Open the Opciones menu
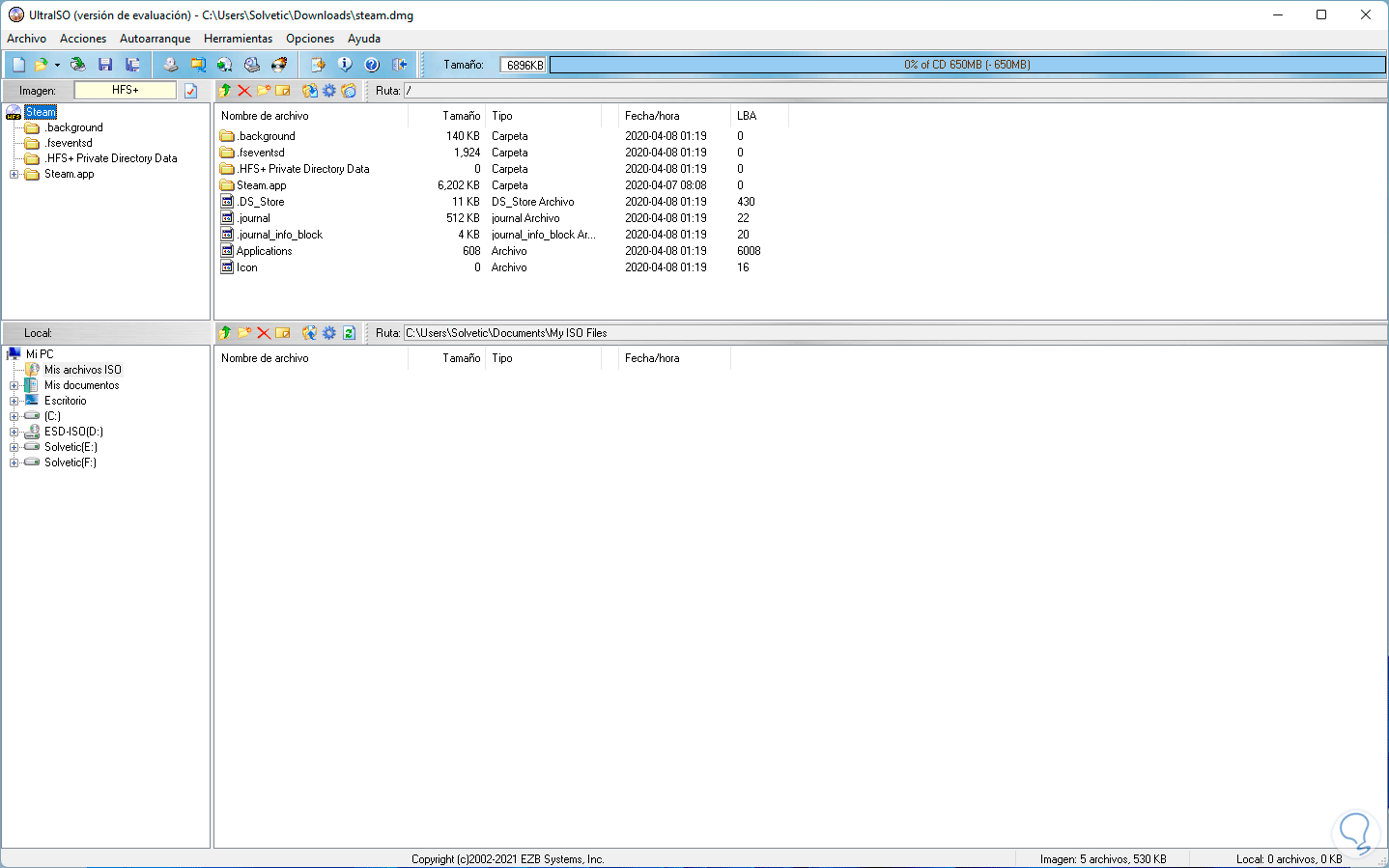Screen dimensions: 1389x868 310,39
